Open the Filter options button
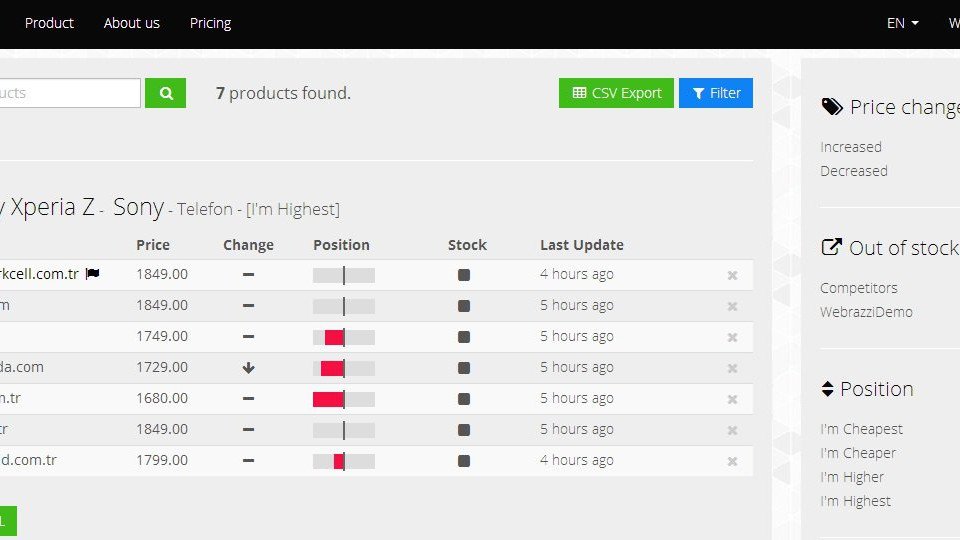Viewport: 960px width, 540px height. click(x=716, y=93)
